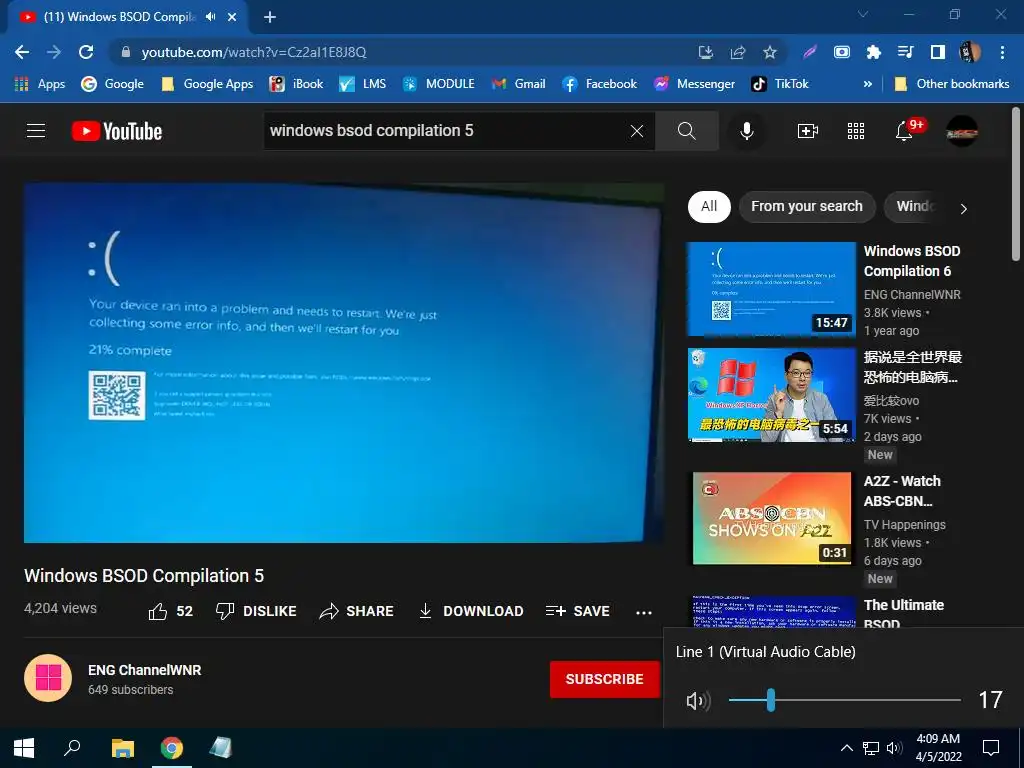Open the notifications bell

pyautogui.click(x=904, y=131)
